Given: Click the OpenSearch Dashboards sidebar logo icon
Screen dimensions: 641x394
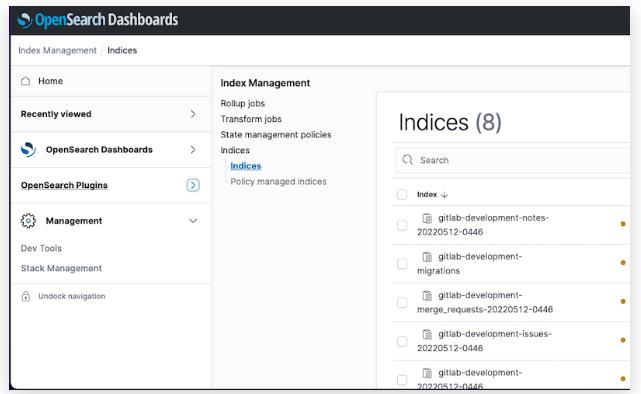Looking at the screenshot, I should [x=28, y=150].
